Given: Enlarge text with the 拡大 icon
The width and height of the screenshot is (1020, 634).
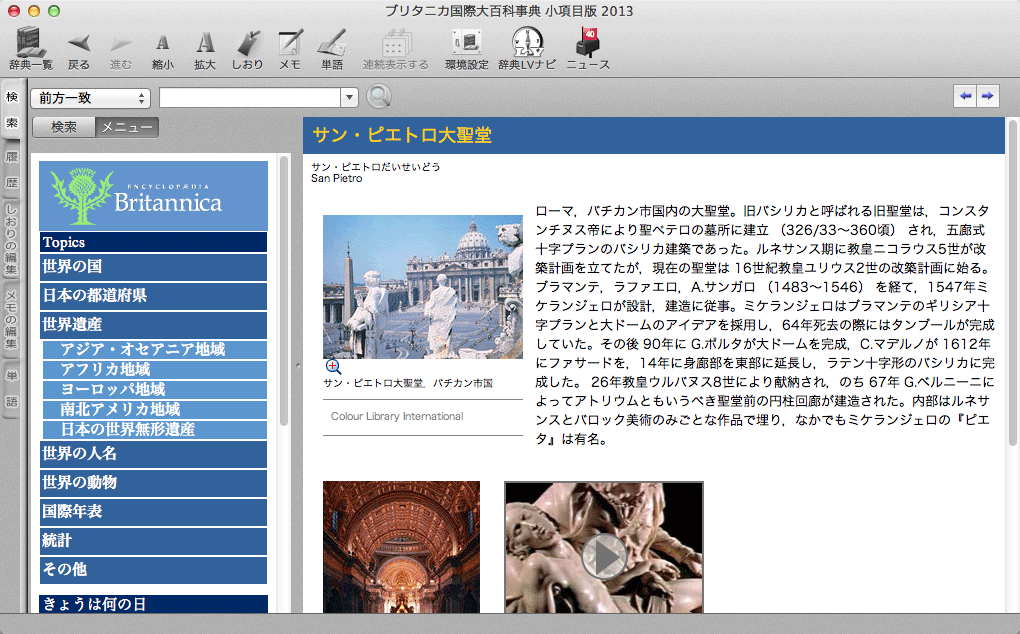Looking at the screenshot, I should (204, 45).
